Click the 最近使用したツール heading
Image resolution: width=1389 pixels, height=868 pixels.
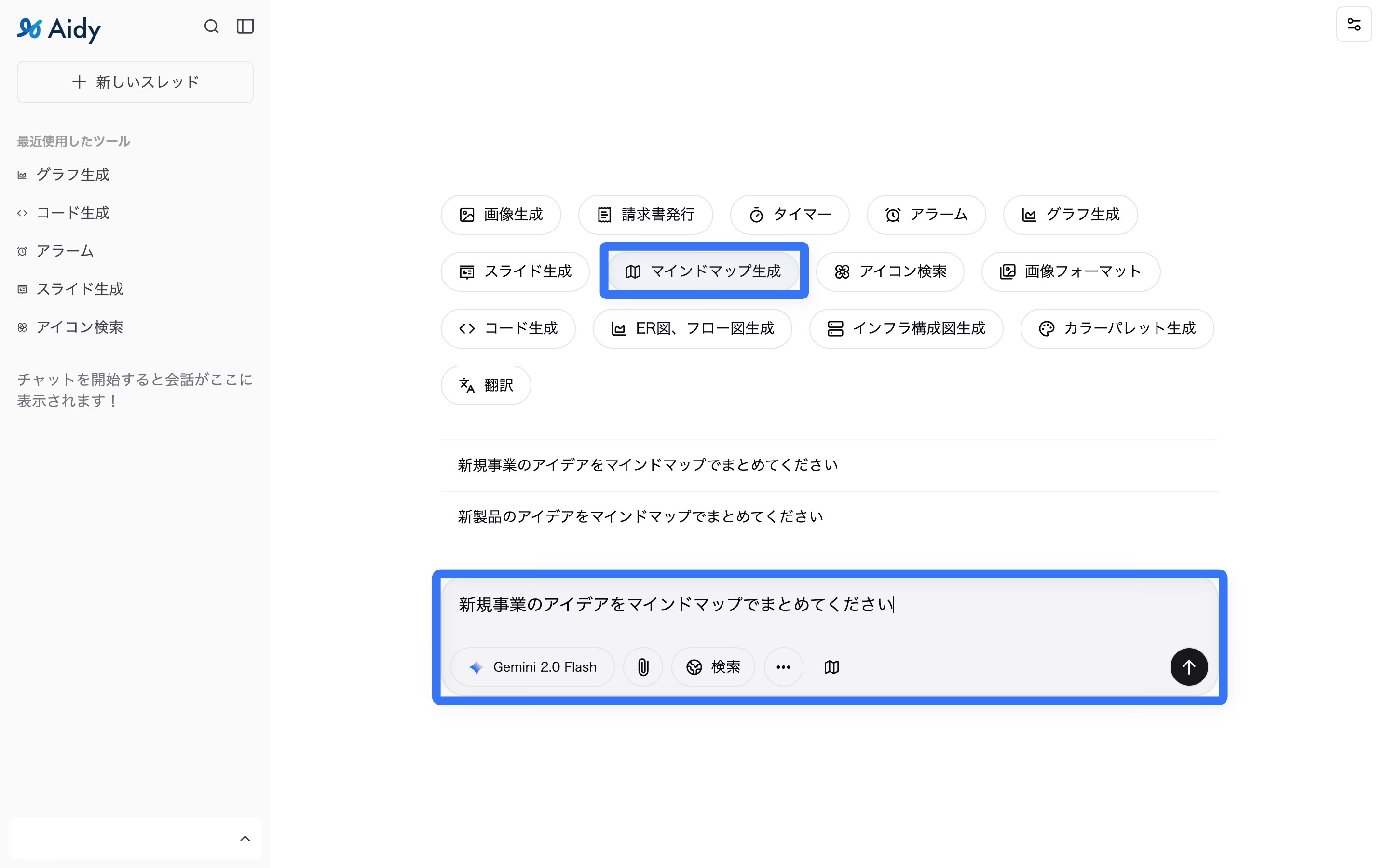click(73, 141)
